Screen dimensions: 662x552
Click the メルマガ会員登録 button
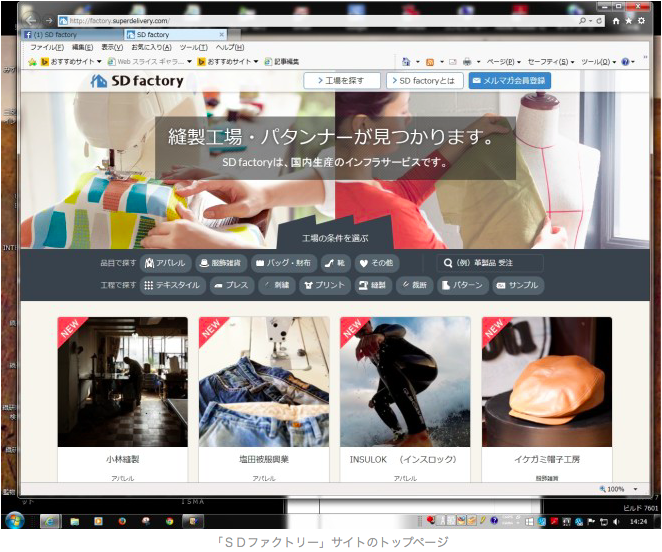tap(509, 80)
